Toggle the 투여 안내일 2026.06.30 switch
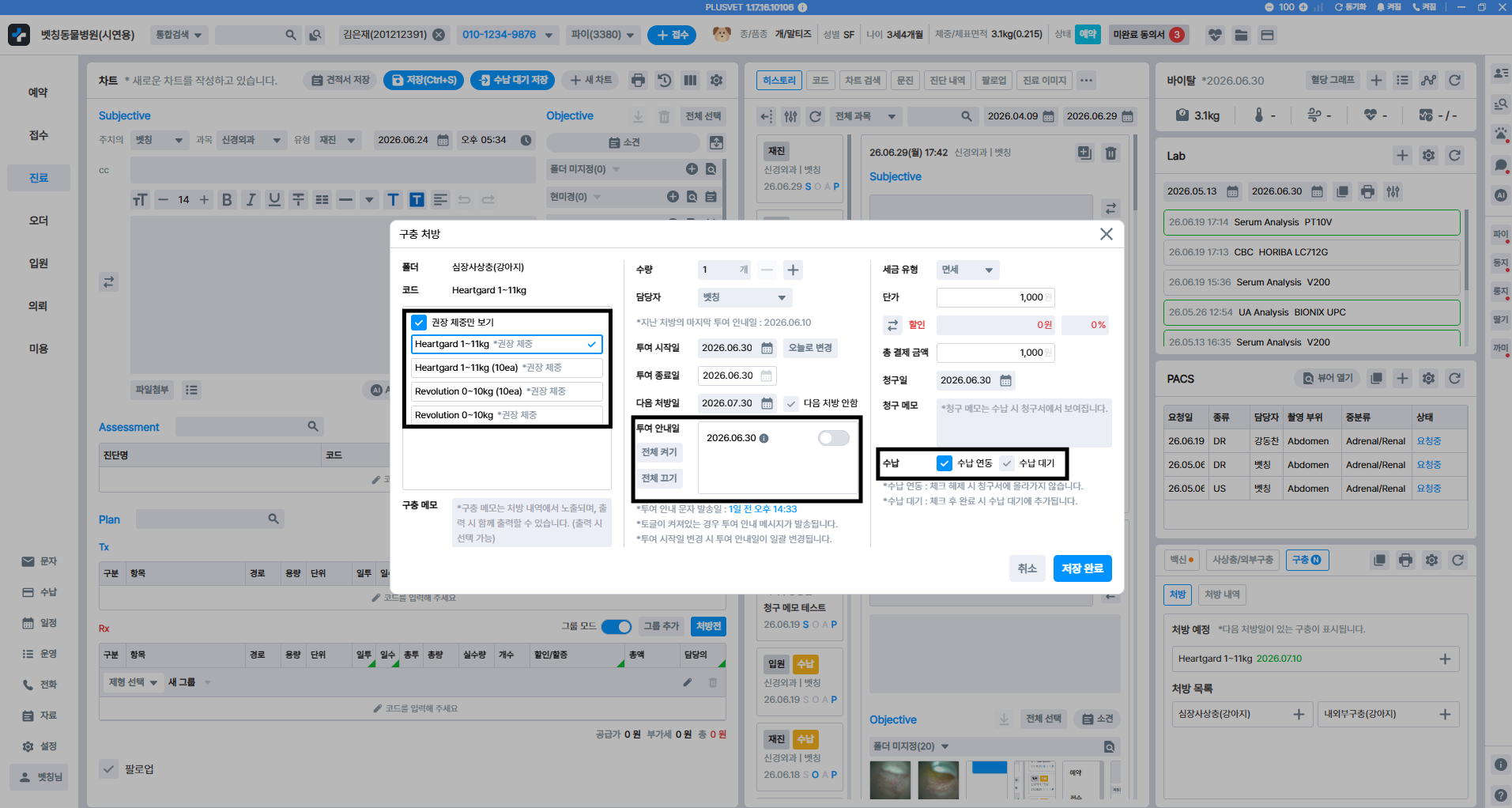 tap(834, 438)
